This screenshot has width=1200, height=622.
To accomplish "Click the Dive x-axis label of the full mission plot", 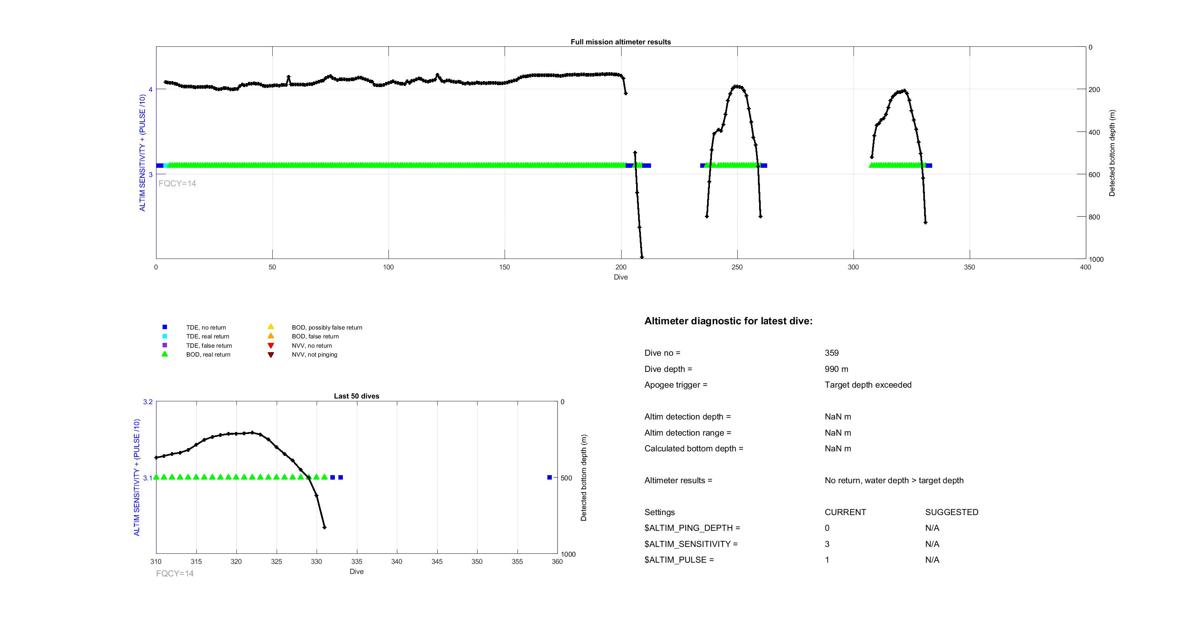I will 620,277.
